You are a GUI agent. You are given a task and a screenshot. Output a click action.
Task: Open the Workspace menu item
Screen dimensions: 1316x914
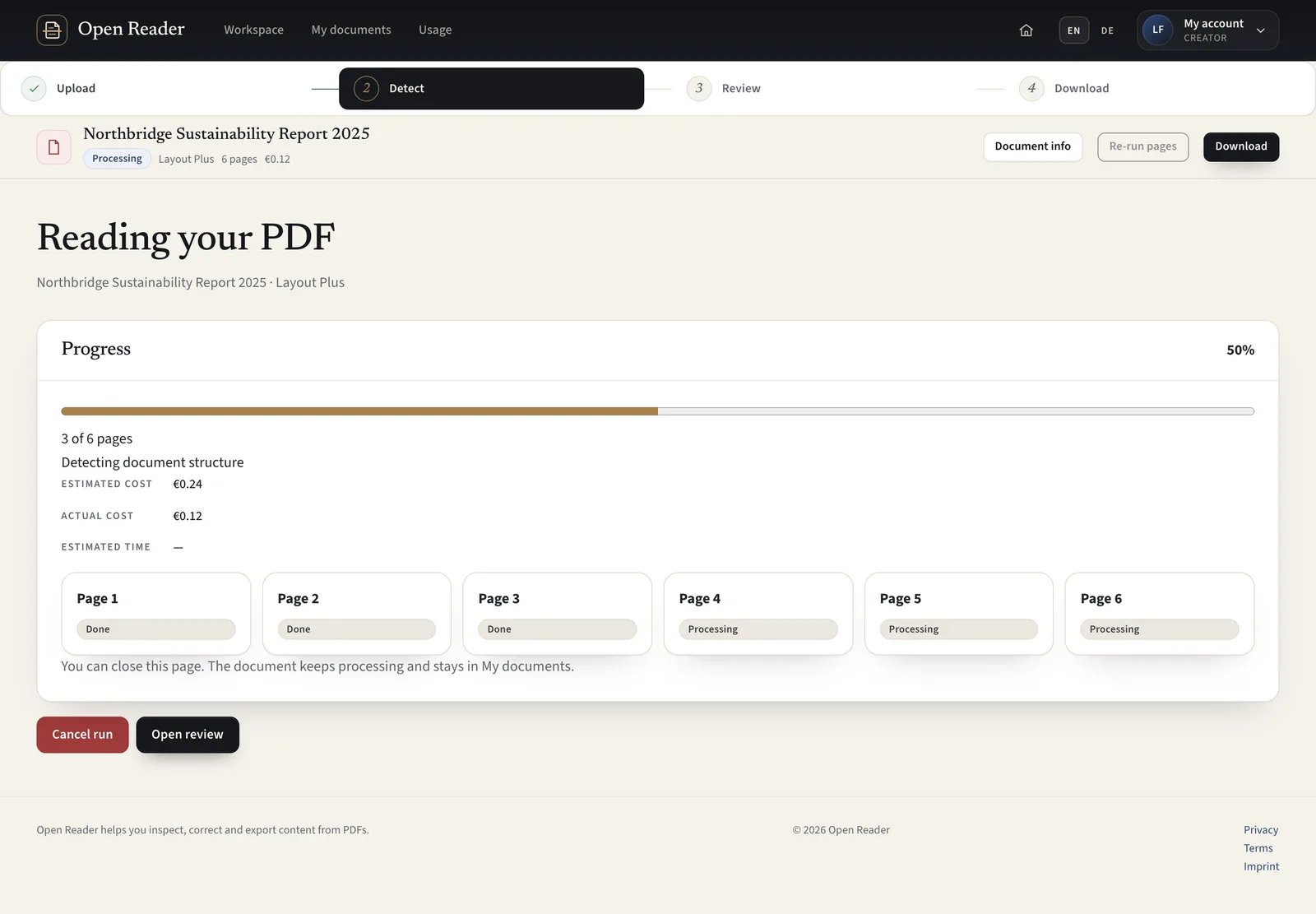(253, 30)
